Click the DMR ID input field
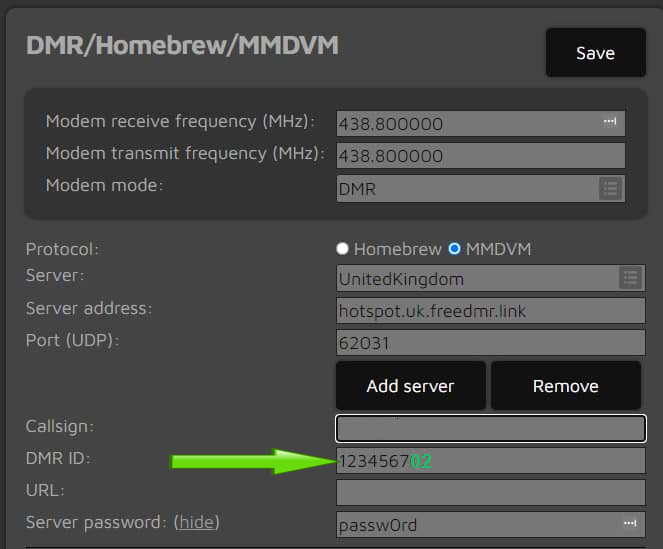The width and height of the screenshot is (663, 549). pos(490,461)
